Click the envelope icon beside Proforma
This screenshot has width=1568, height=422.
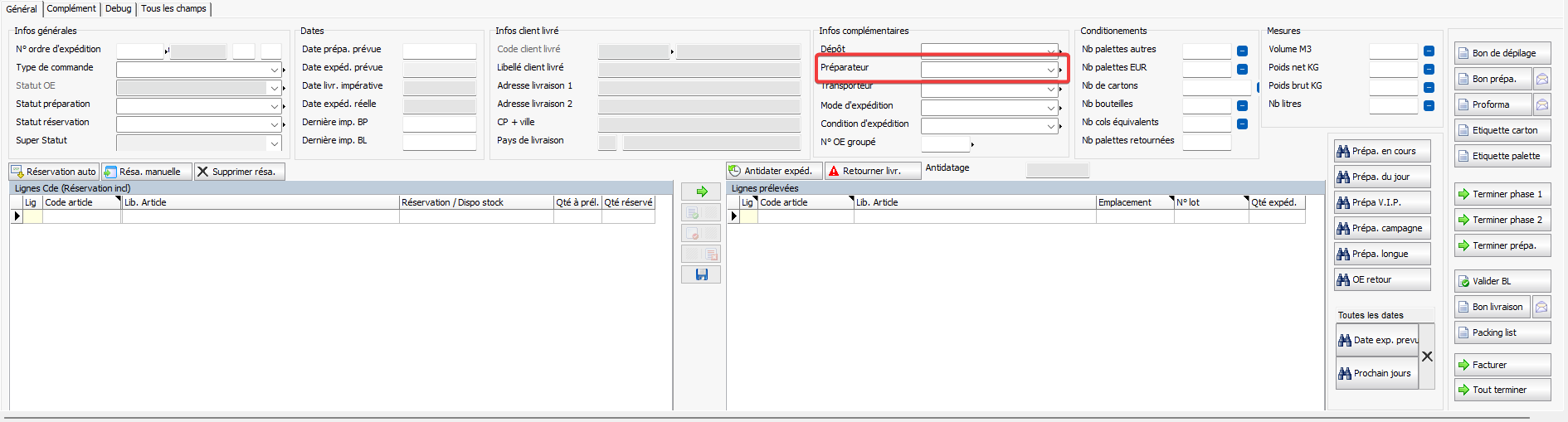click(x=1541, y=105)
